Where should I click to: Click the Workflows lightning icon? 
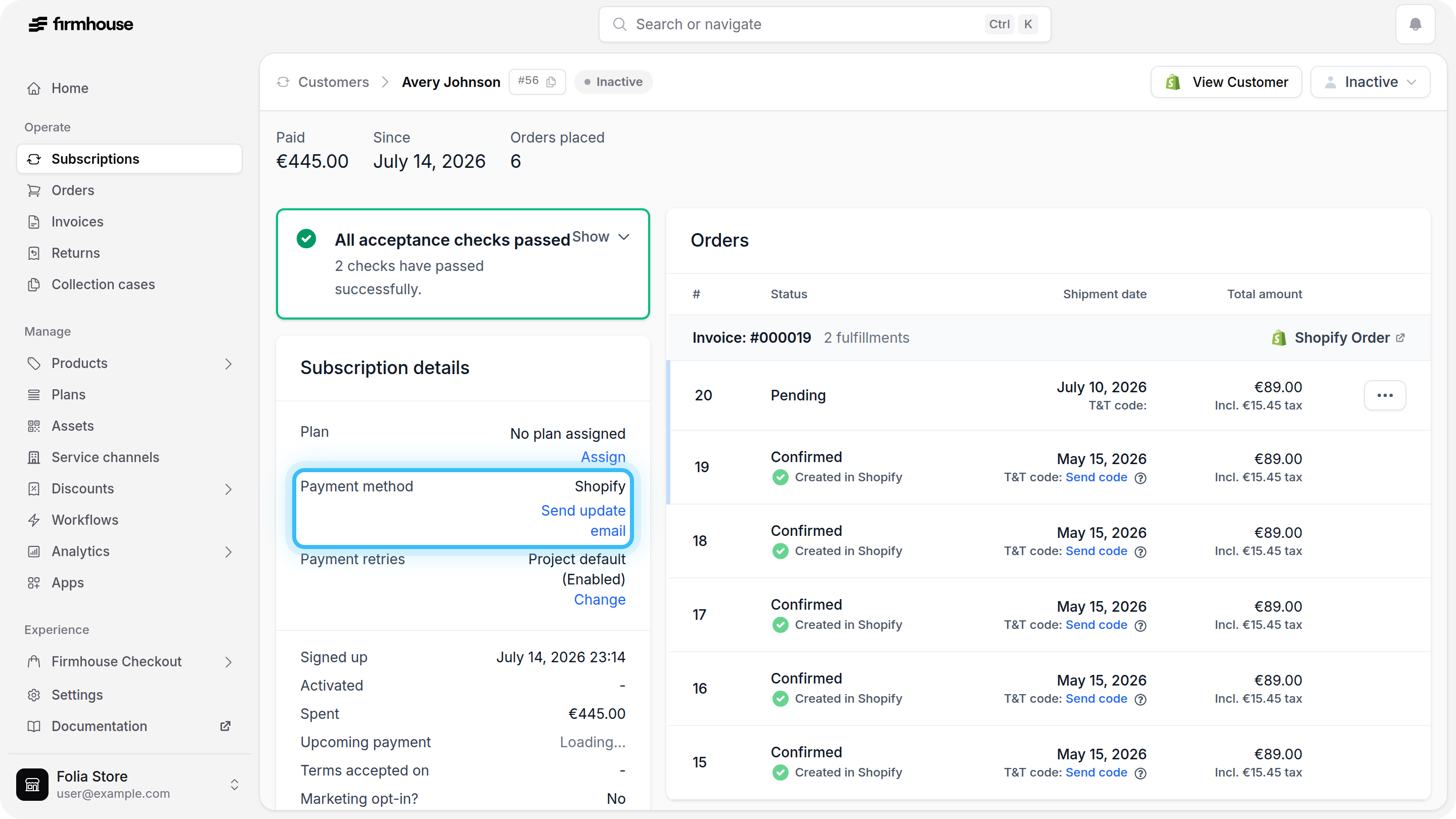tap(34, 520)
